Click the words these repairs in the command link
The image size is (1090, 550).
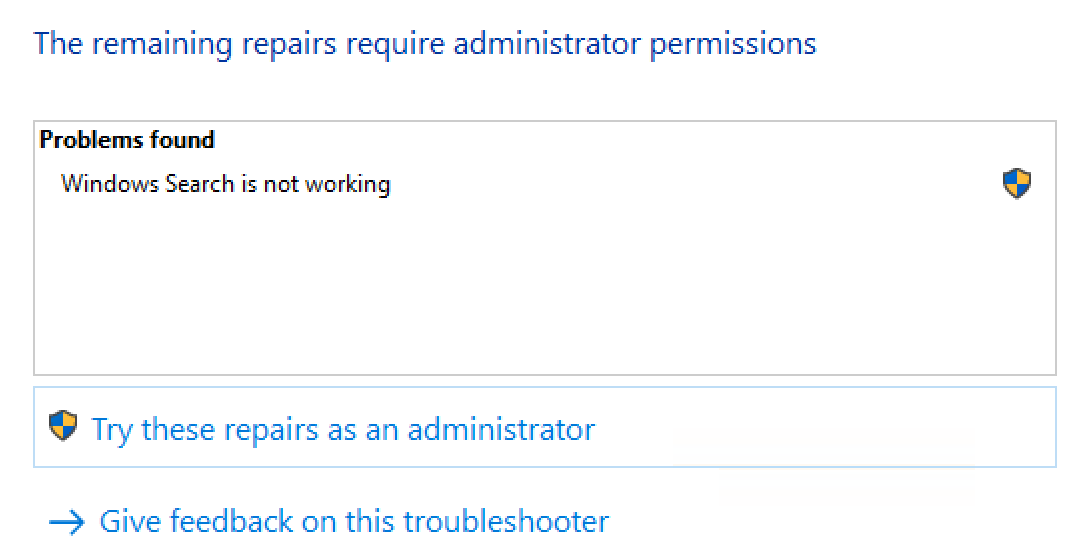coord(229,429)
